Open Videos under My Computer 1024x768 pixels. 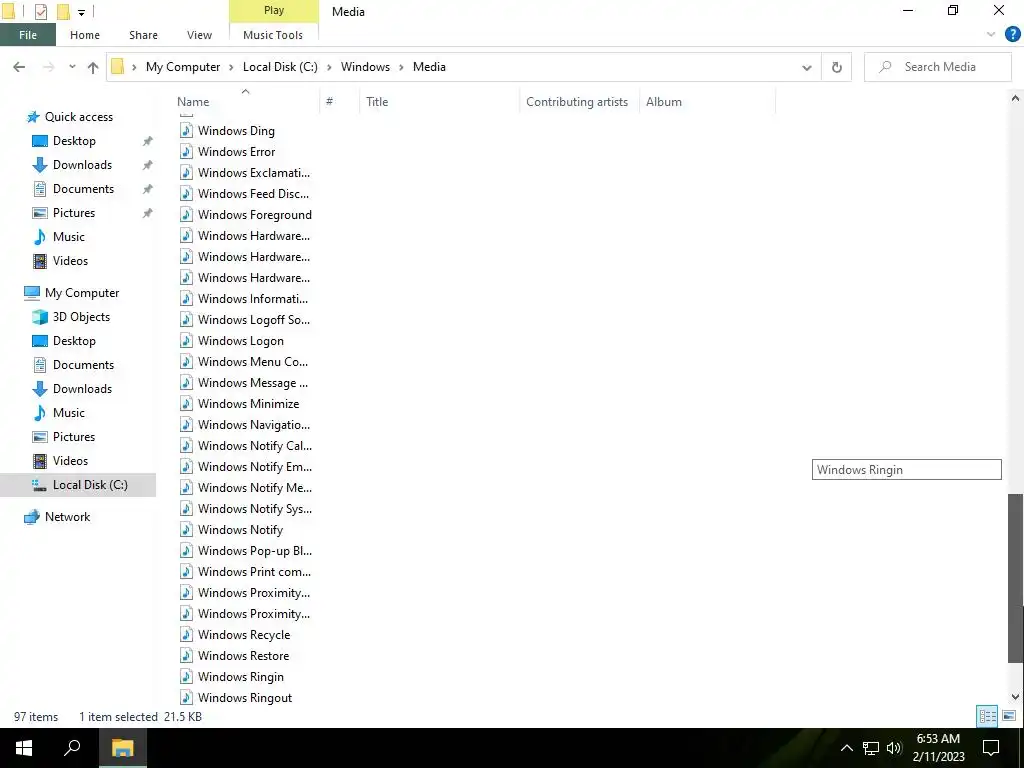coord(70,461)
